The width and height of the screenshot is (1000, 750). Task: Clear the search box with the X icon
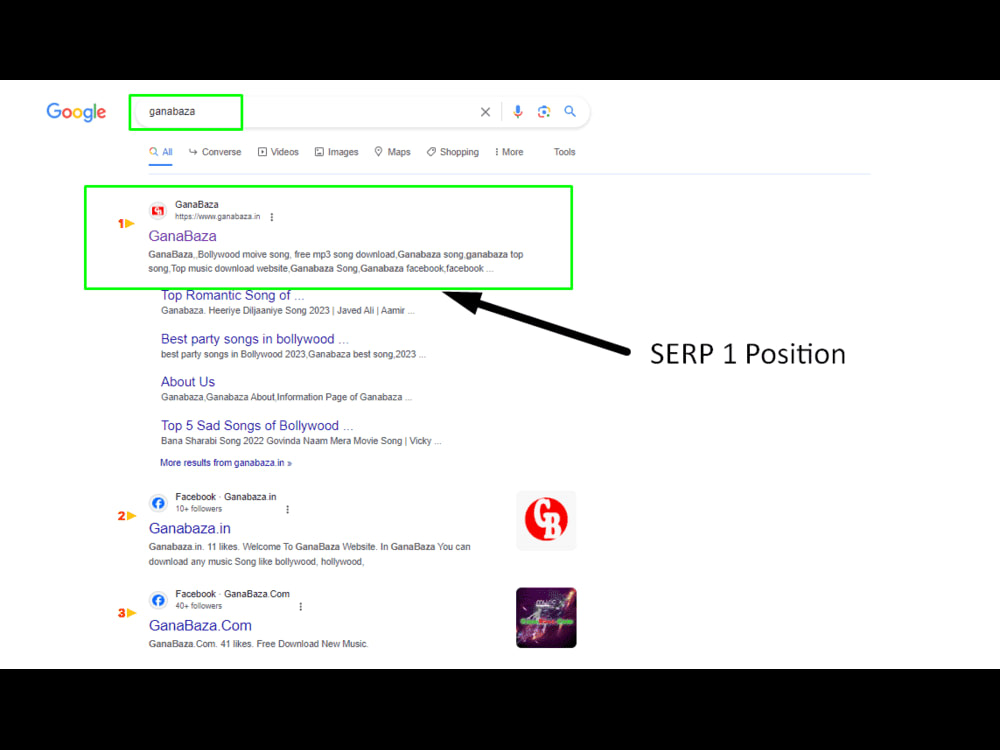coord(485,112)
